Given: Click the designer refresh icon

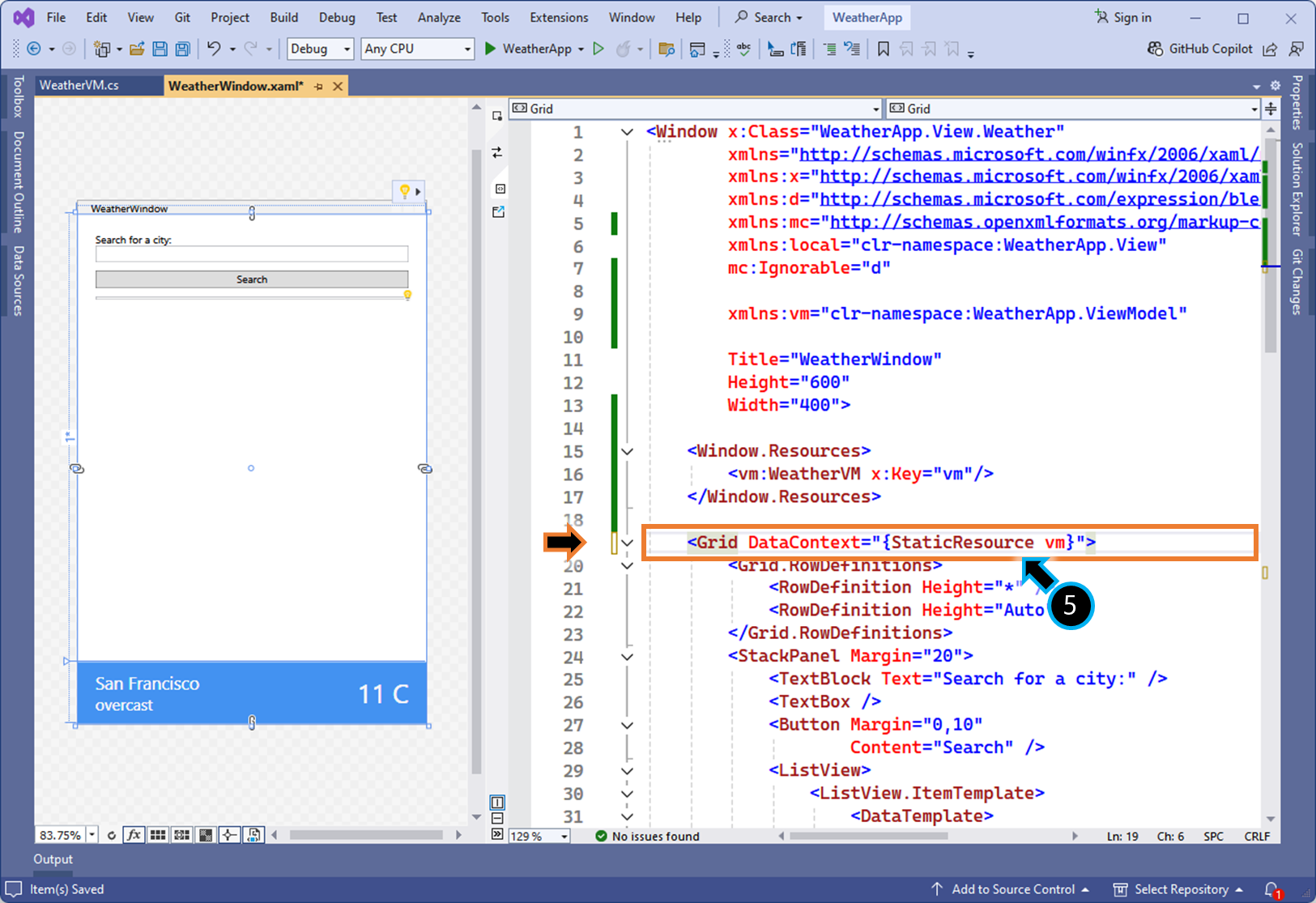Looking at the screenshot, I should [112, 835].
